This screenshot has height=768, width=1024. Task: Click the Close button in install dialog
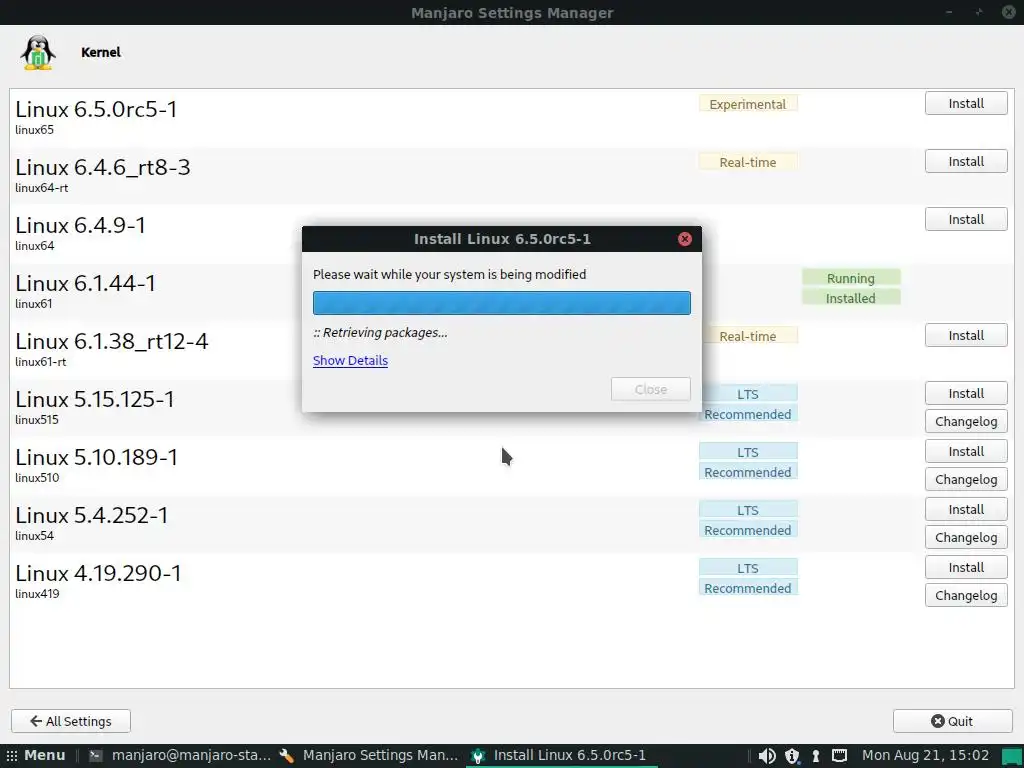pyautogui.click(x=650, y=389)
